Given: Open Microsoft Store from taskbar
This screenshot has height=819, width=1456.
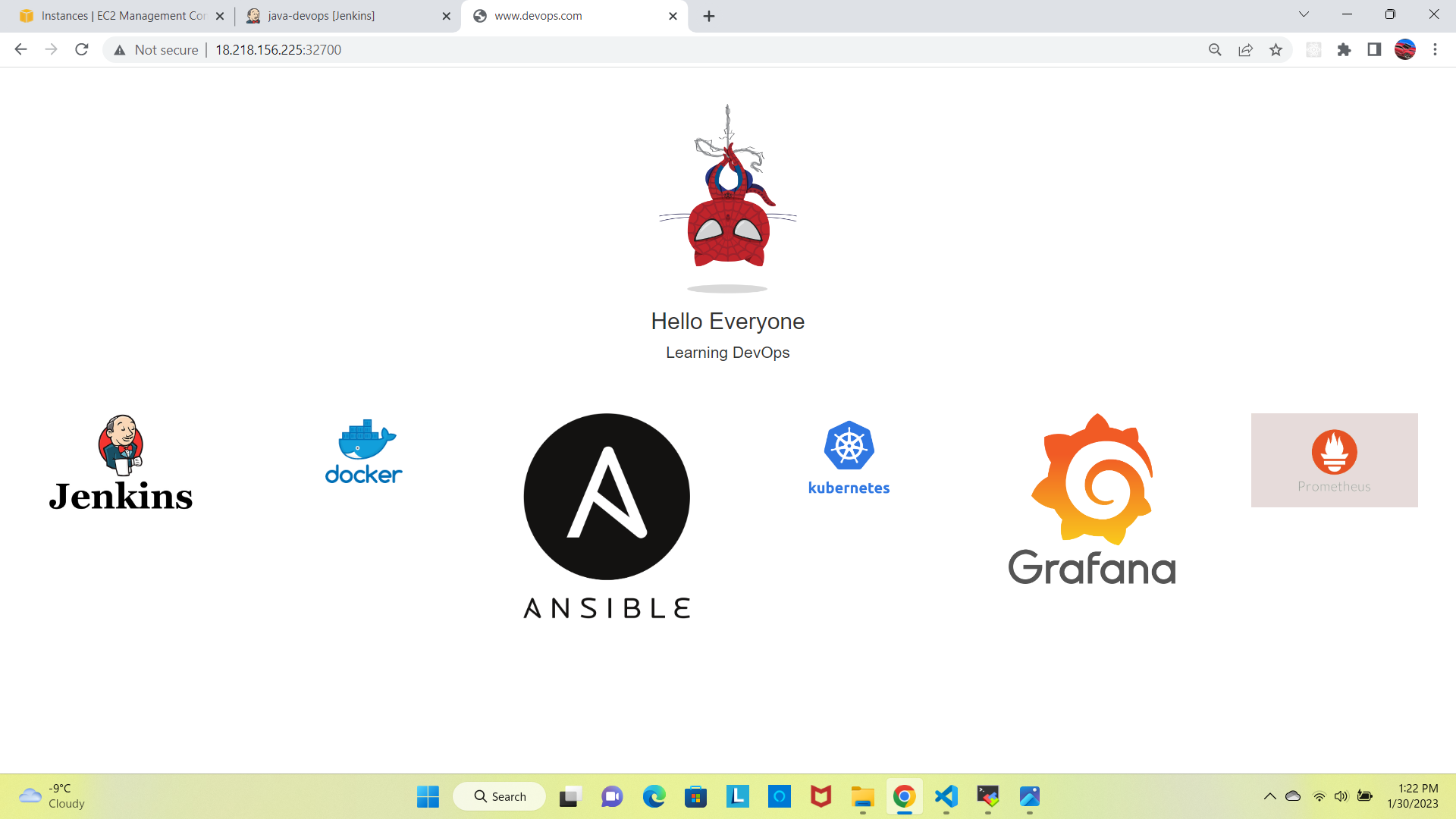Looking at the screenshot, I should [695, 796].
